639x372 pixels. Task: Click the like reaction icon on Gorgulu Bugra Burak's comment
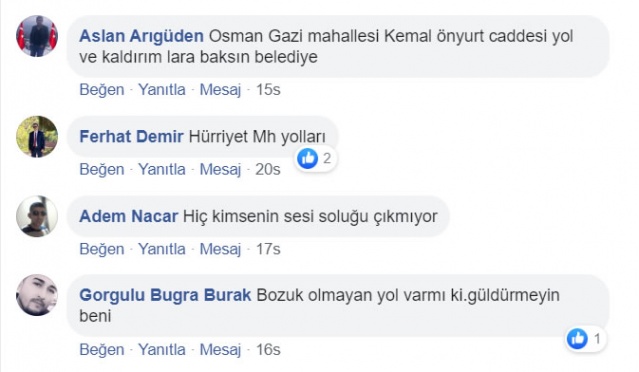577,339
